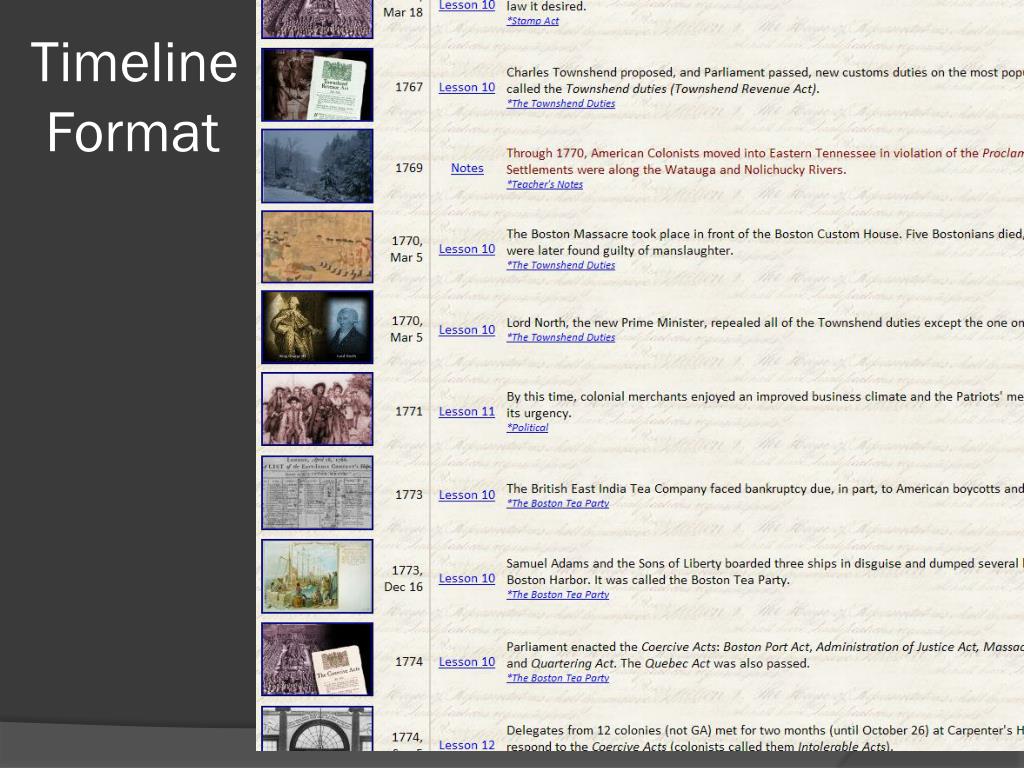1024x768 pixels.
Task: Click 'Parliament enacted the Coercive Acts' text
Action: click(x=765, y=655)
